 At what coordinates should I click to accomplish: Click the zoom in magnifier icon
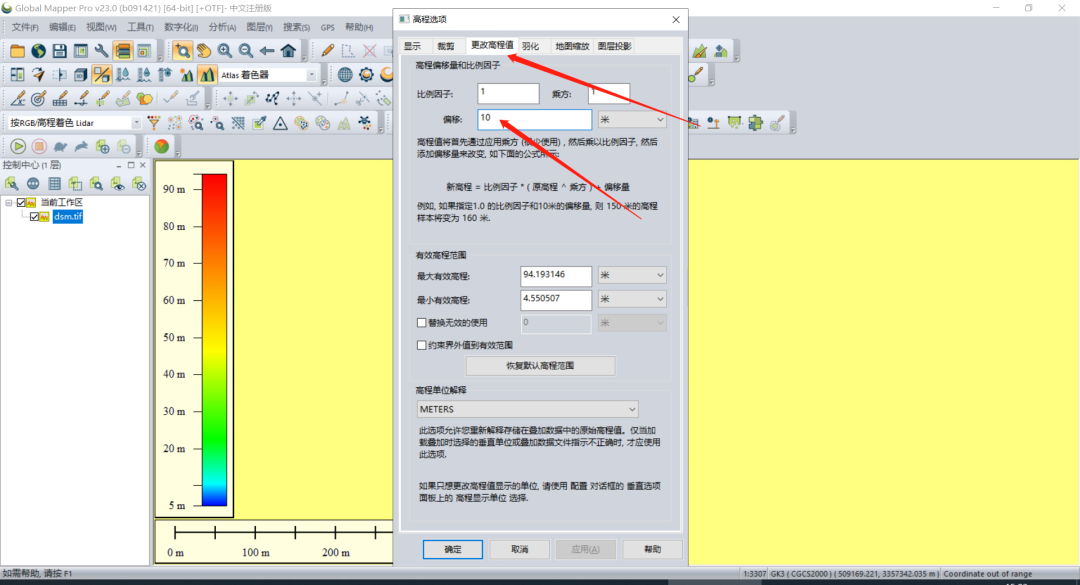(225, 51)
